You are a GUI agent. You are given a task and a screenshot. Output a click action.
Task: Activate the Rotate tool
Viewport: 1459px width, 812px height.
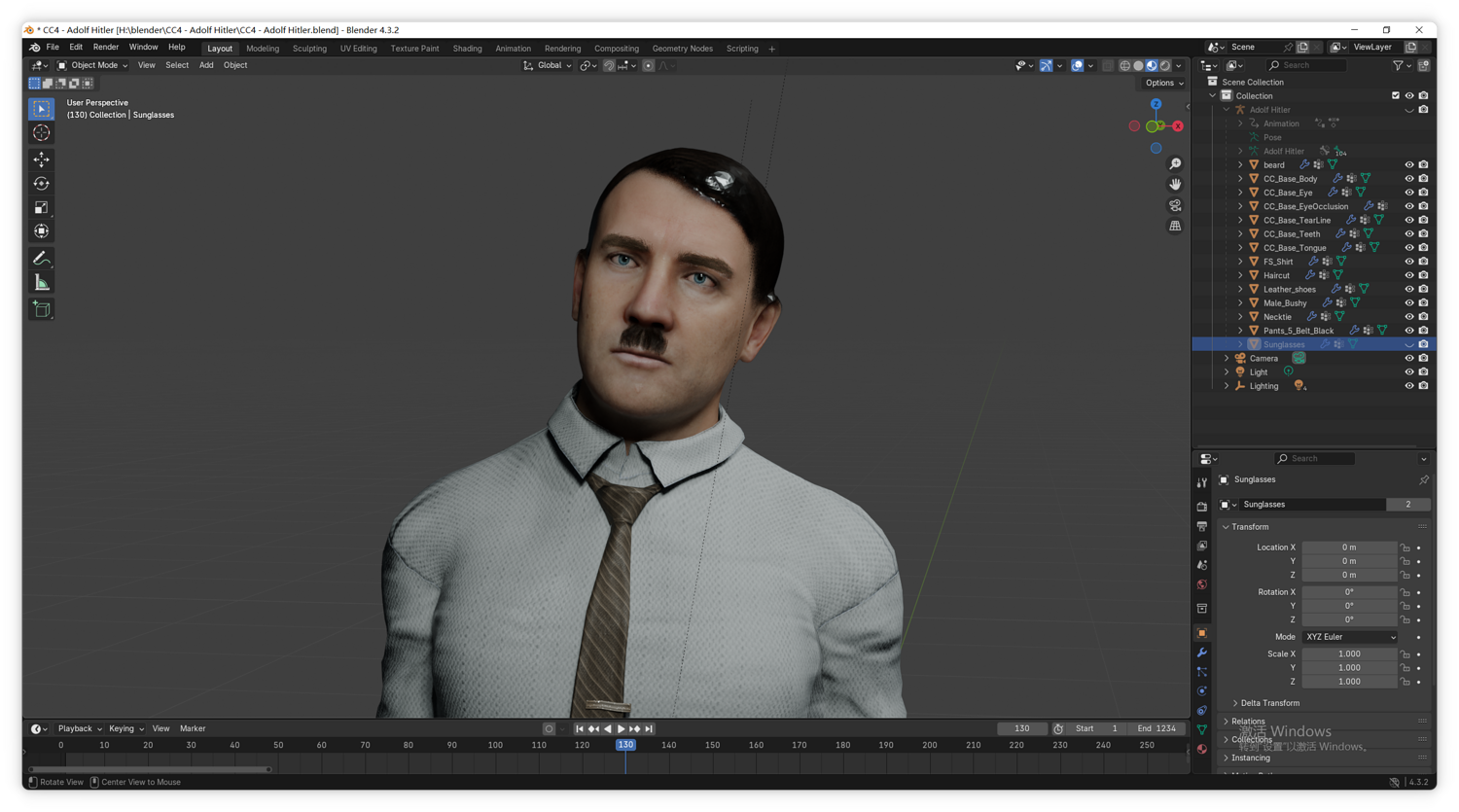pos(41,184)
